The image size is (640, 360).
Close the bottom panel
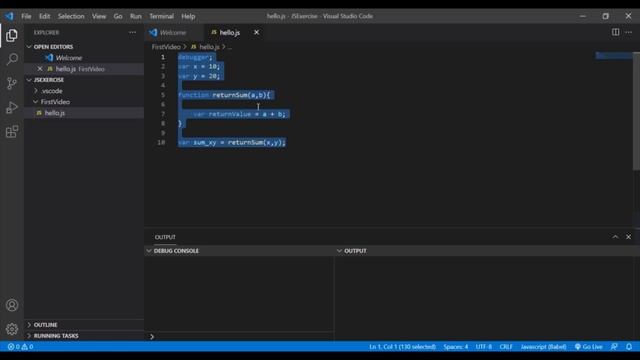tap(629, 237)
